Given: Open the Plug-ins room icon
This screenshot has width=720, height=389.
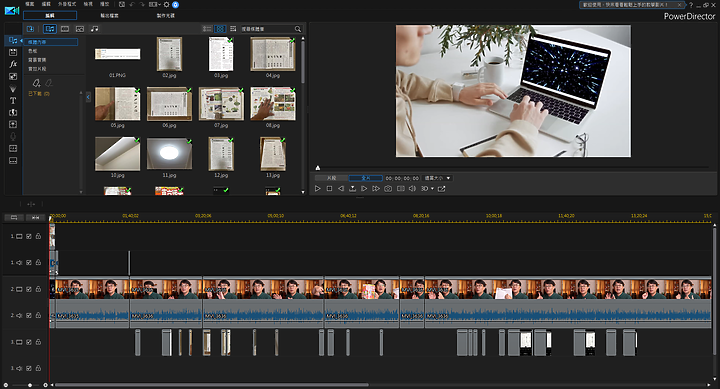Looking at the screenshot, I should click(x=13, y=52).
